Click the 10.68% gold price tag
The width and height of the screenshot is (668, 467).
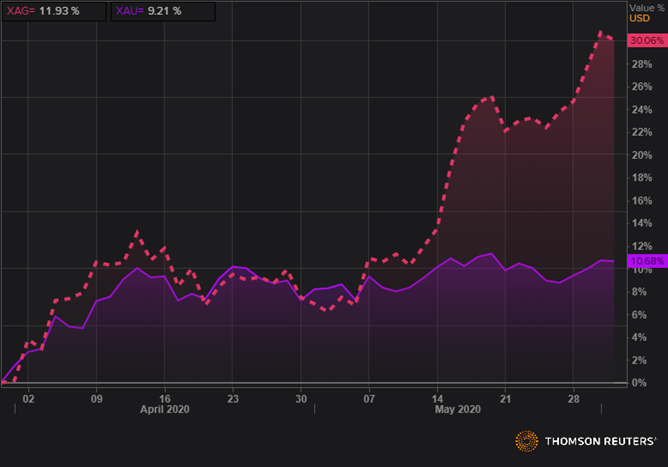(647, 261)
